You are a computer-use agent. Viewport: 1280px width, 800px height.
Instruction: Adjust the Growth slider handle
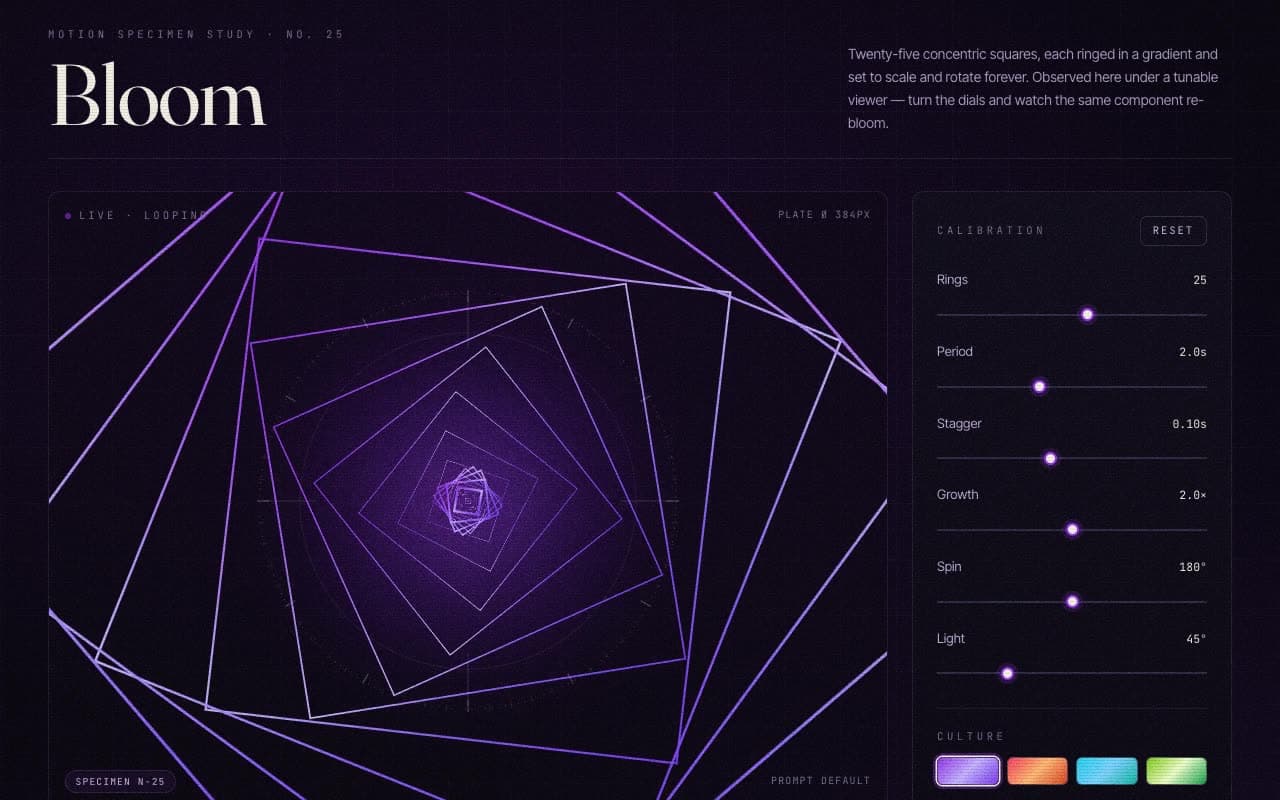1072,529
